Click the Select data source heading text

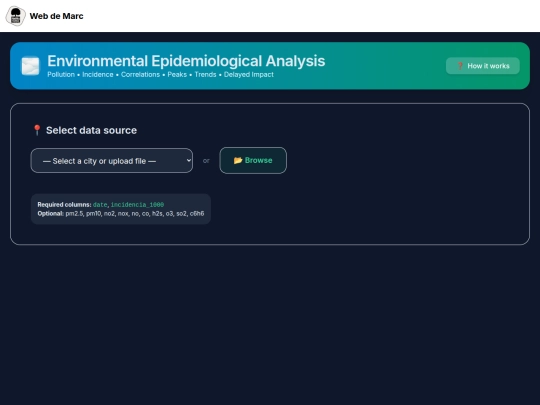pyautogui.click(x=91, y=130)
